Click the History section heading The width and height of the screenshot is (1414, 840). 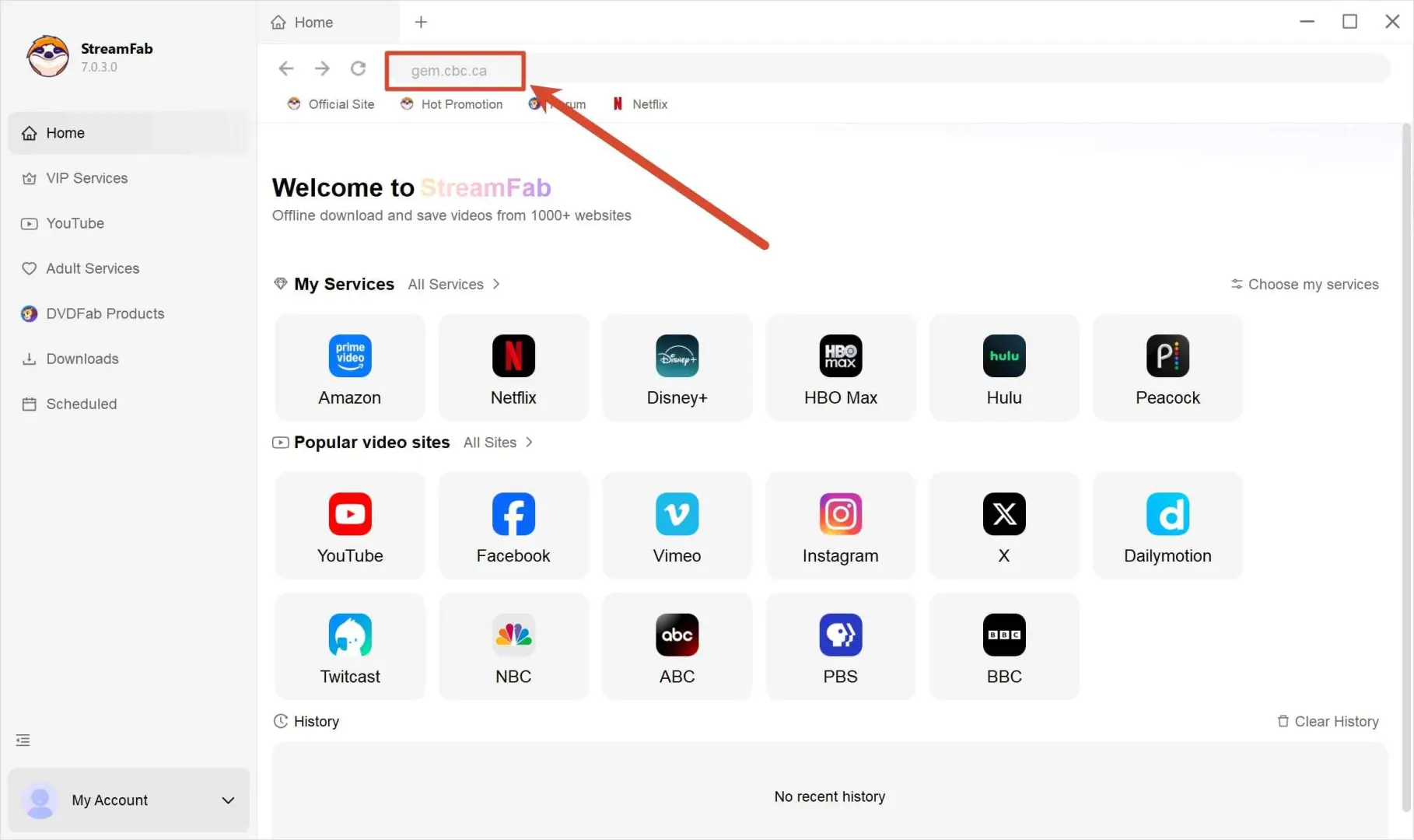pyautogui.click(x=306, y=721)
